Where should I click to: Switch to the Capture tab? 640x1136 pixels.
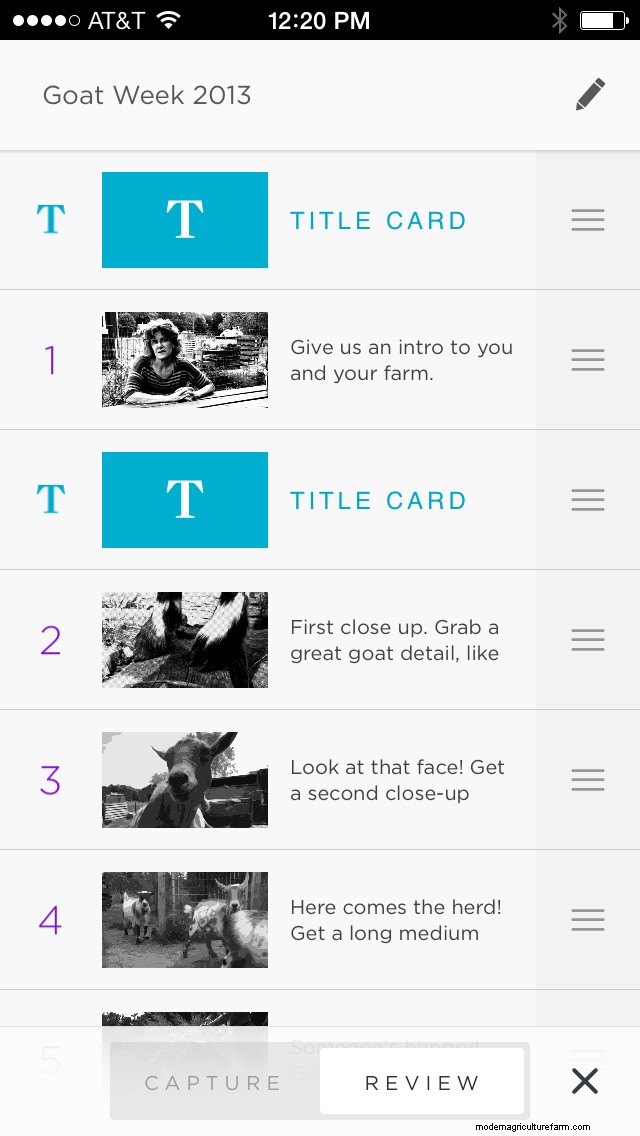[x=213, y=1083]
